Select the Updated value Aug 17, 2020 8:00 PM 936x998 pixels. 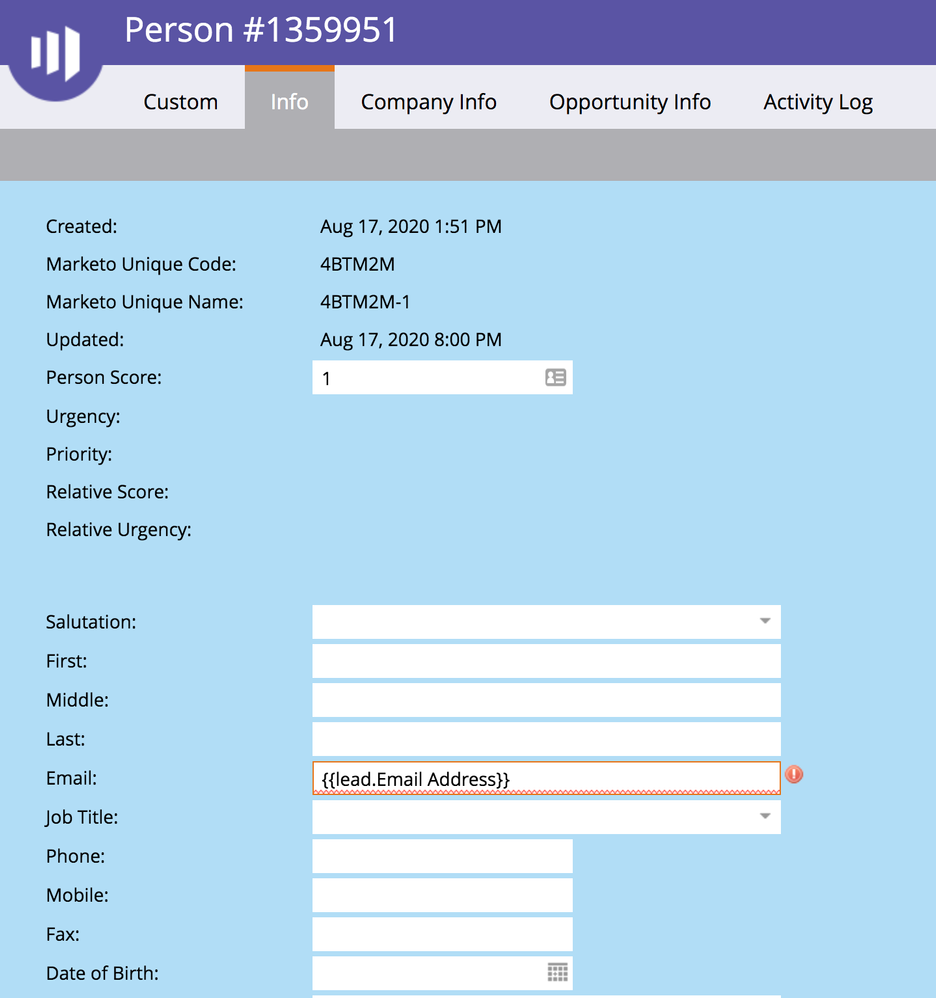(x=410, y=340)
